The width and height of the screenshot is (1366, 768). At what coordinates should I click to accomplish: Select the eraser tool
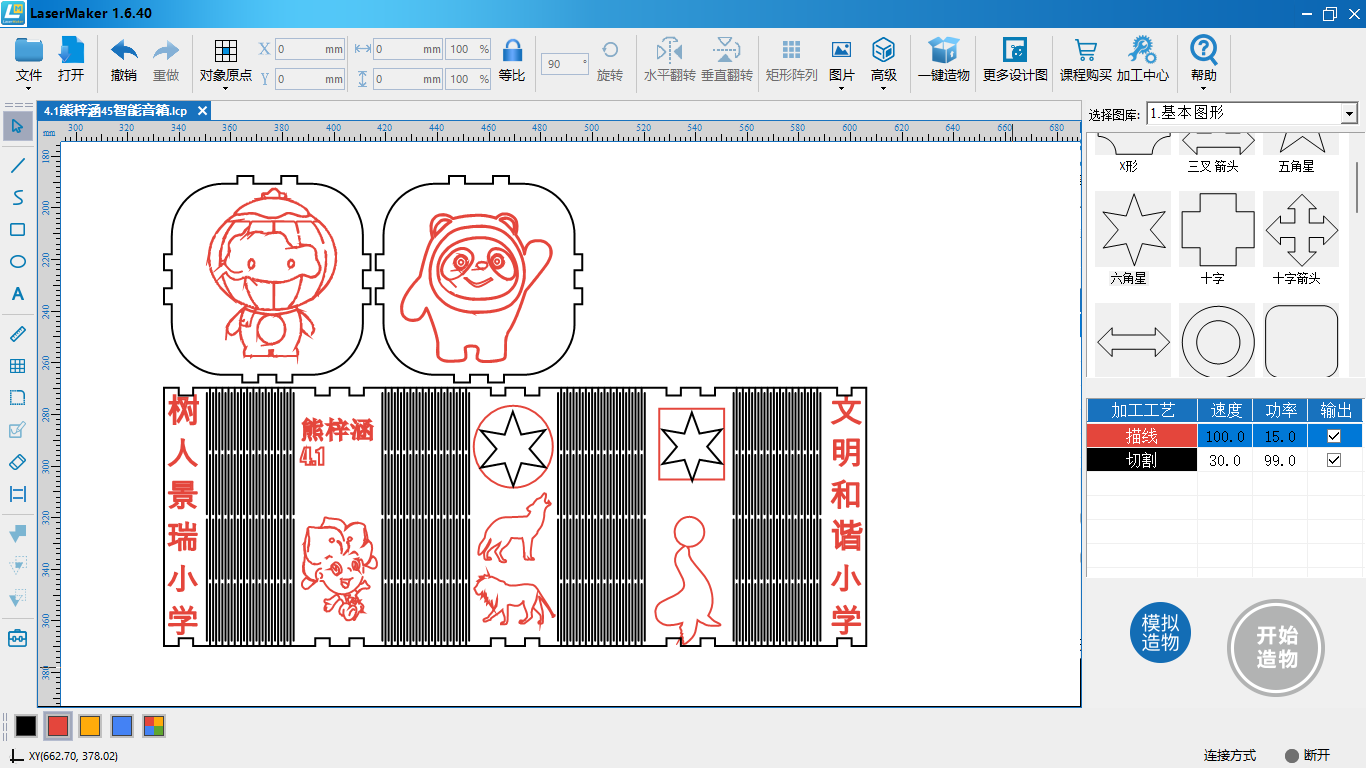click(x=17, y=462)
